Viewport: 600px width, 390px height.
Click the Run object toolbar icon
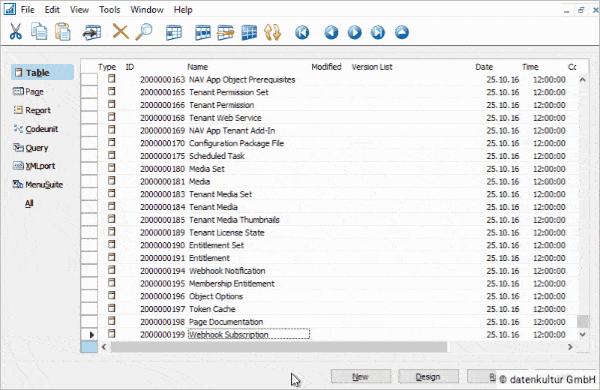pos(92,33)
